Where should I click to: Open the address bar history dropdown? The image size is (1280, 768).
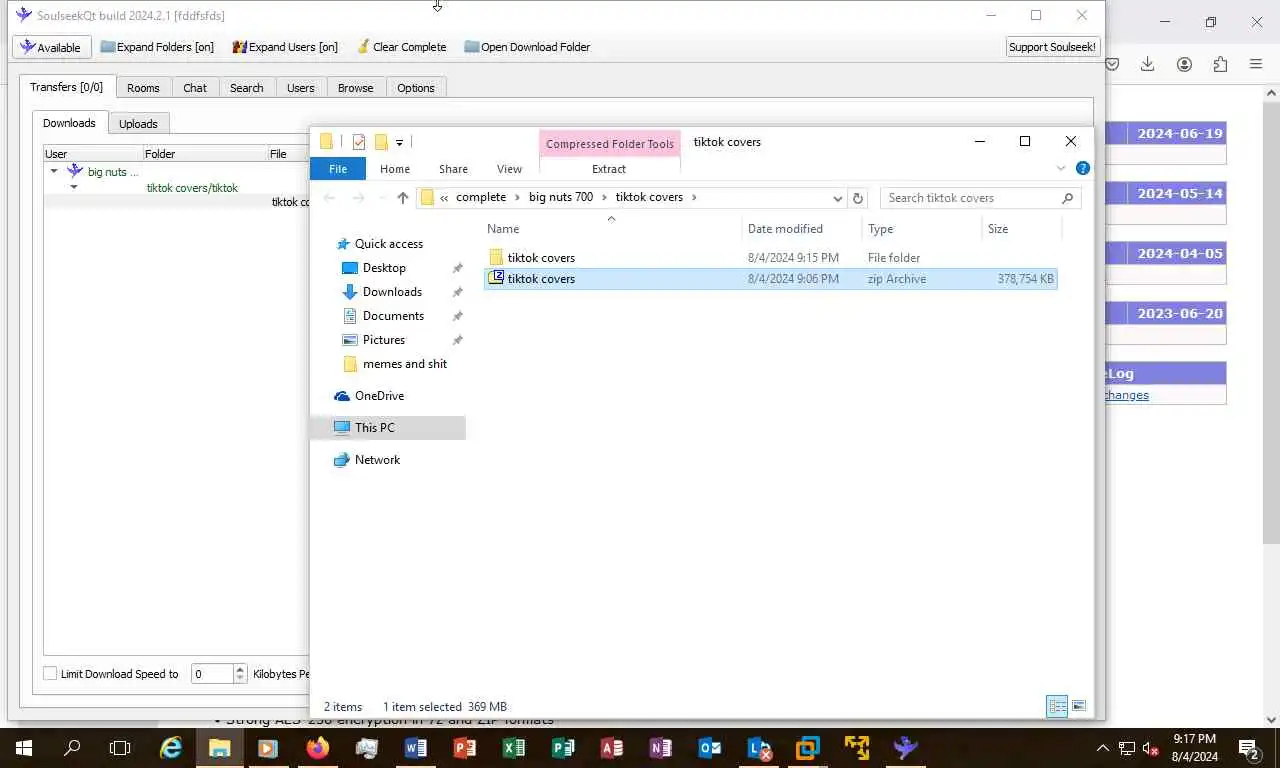[837, 198]
